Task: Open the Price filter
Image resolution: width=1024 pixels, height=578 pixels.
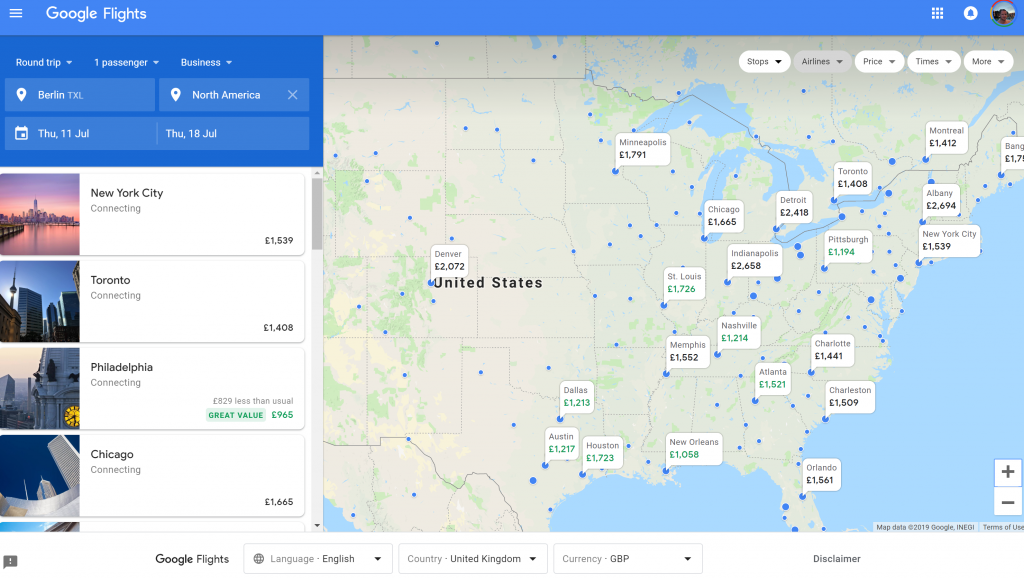Action: pos(879,61)
